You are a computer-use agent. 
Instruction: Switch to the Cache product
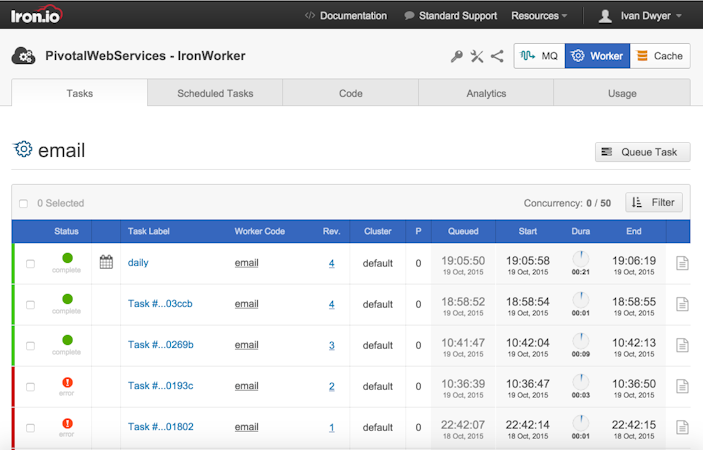click(660, 56)
